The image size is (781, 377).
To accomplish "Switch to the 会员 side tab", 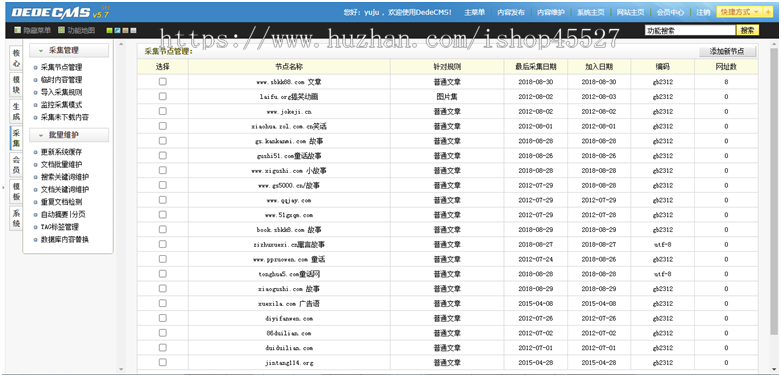I will point(16,165).
